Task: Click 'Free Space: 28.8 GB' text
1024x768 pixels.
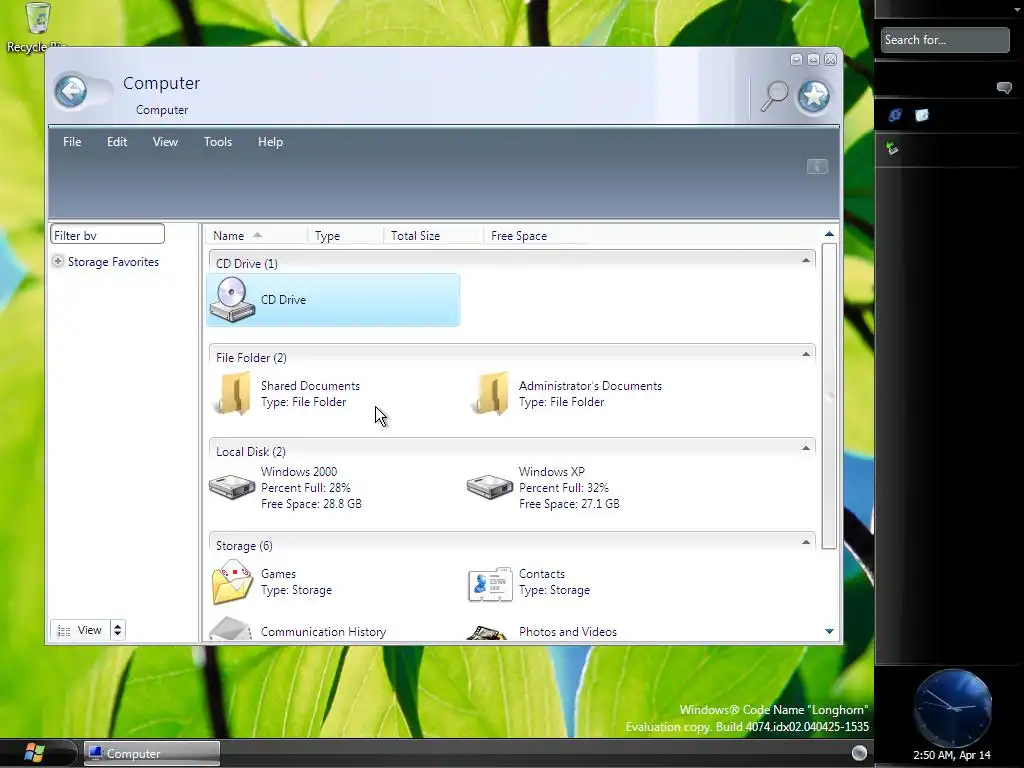Action: pyautogui.click(x=312, y=504)
